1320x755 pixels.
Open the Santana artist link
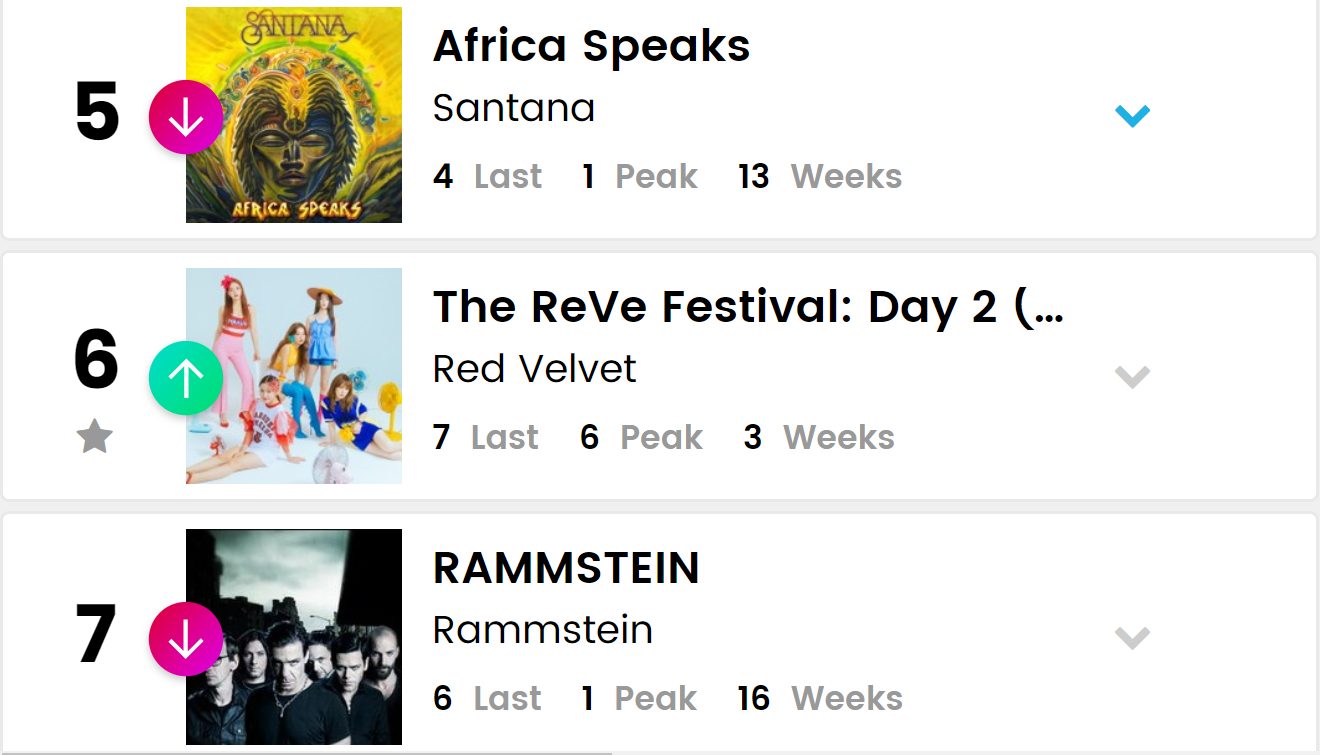click(513, 108)
